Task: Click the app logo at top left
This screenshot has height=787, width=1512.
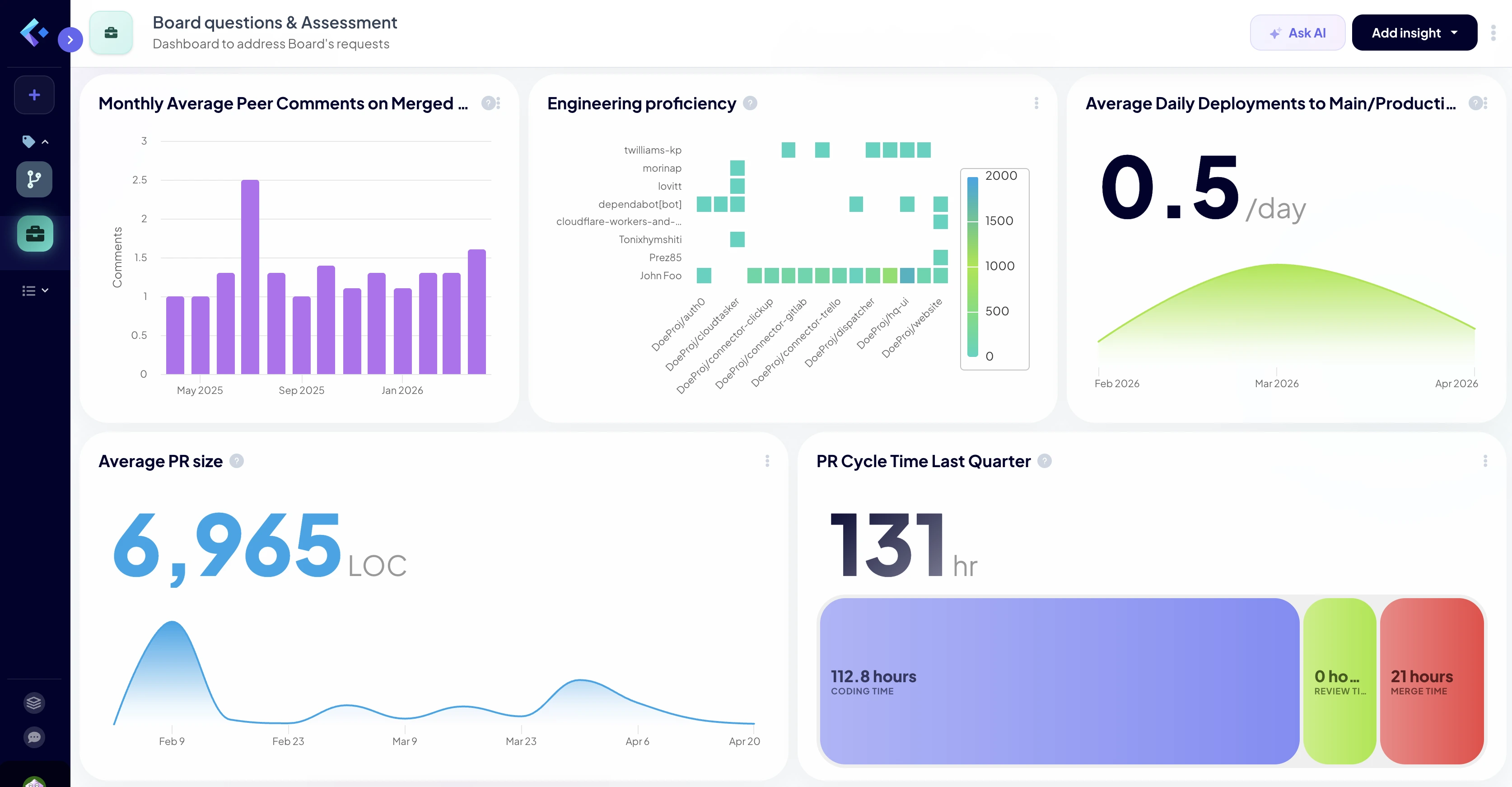Action: click(x=33, y=33)
